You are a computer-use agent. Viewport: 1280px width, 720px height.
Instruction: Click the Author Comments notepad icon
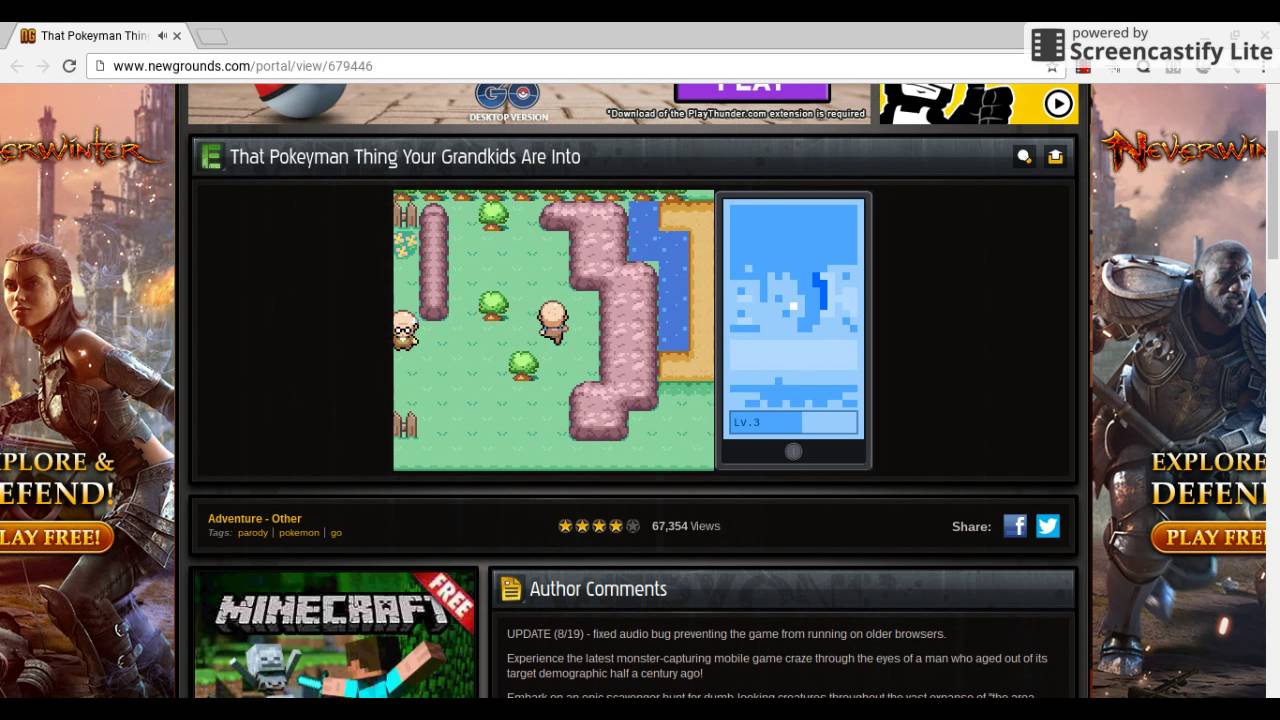(x=511, y=589)
